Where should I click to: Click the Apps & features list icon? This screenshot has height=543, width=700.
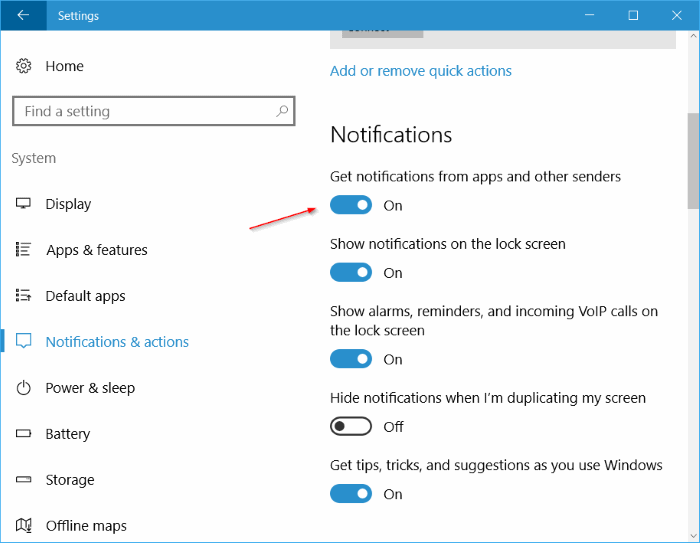pyautogui.click(x=23, y=250)
